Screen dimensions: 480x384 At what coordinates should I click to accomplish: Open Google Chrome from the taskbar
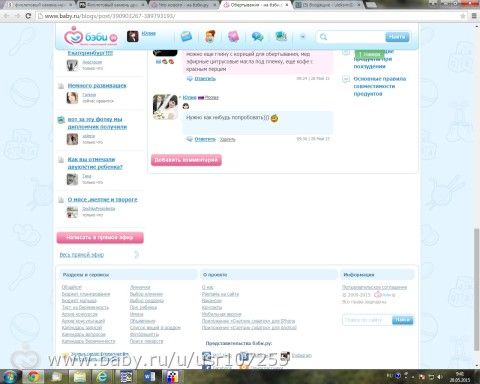[33, 377]
